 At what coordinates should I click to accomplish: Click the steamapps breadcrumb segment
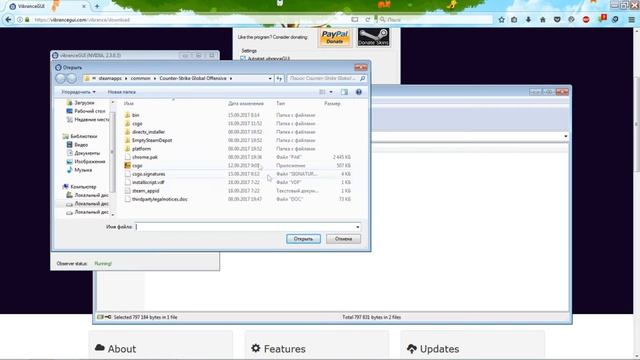tap(110, 78)
